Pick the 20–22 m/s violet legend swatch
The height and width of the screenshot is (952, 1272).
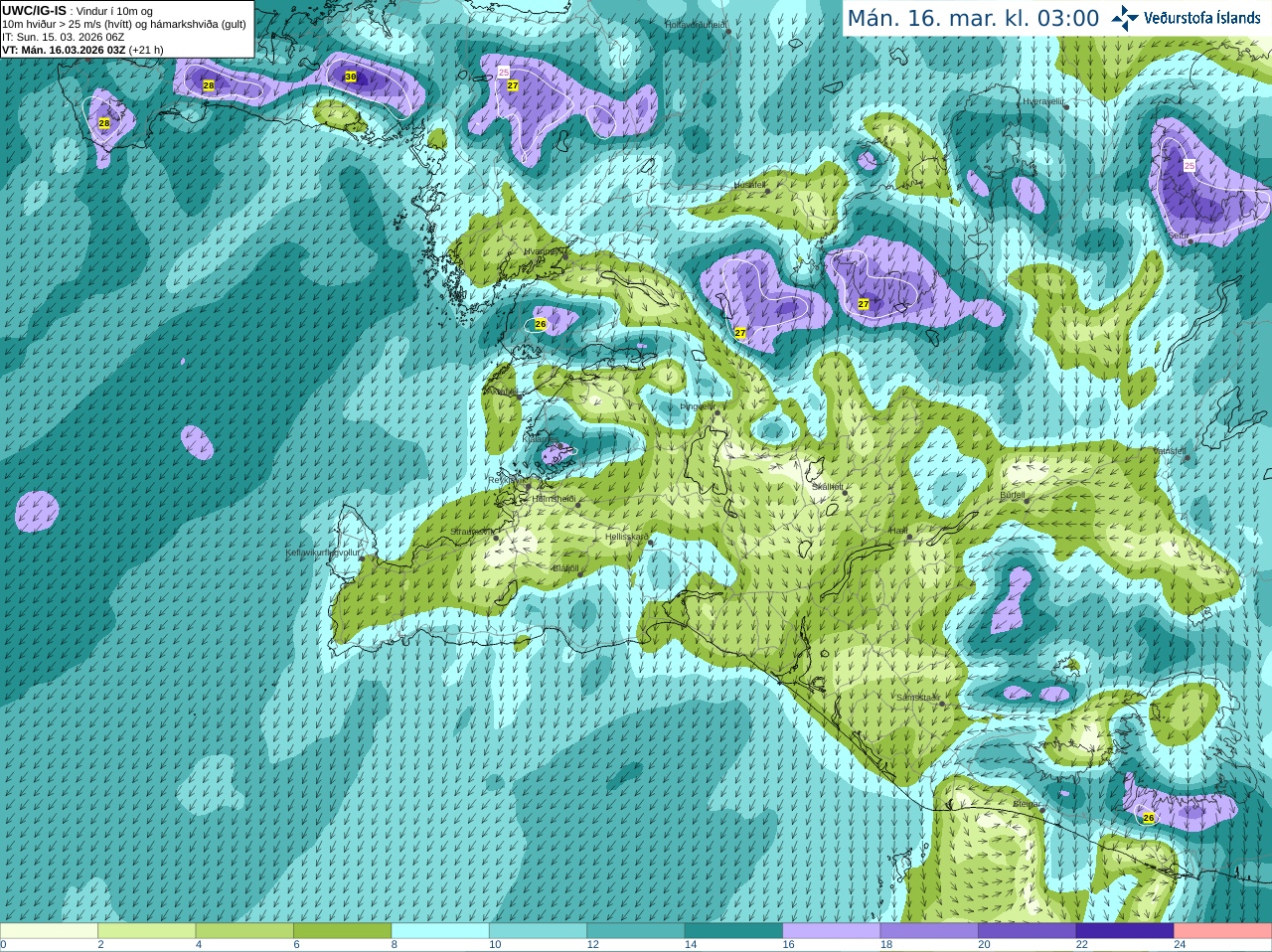tap(1028, 931)
